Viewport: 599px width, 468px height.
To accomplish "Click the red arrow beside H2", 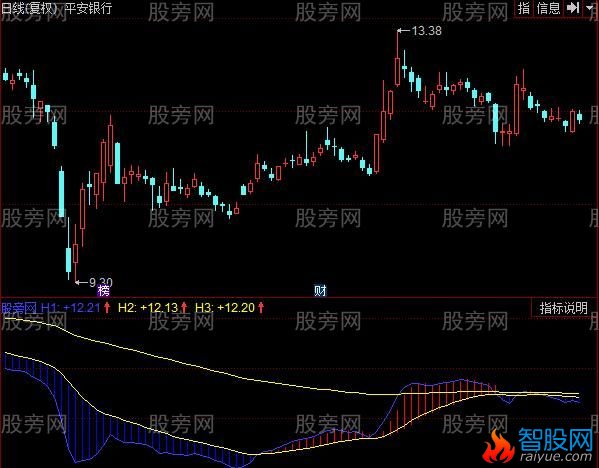I will (184, 308).
